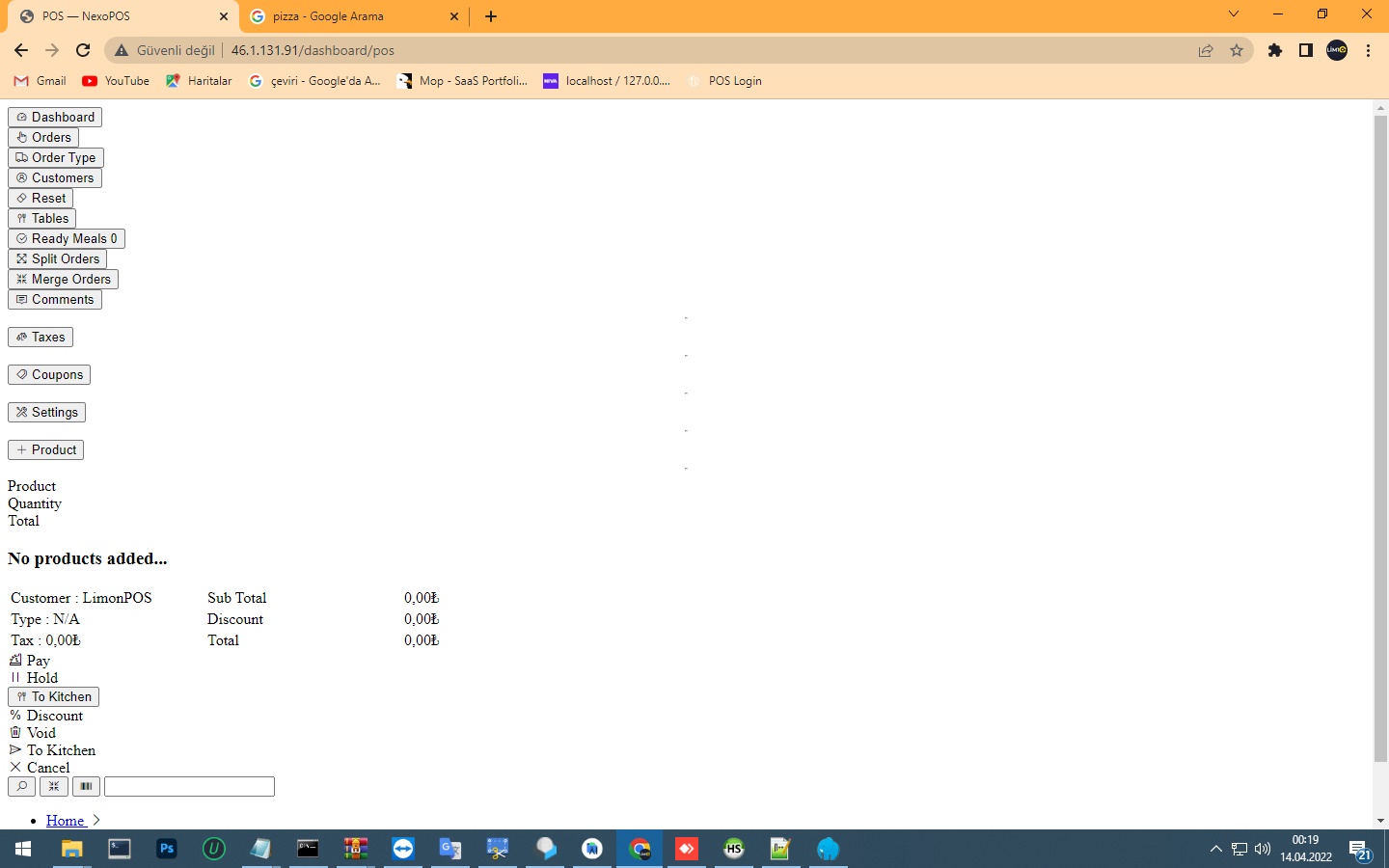The width and height of the screenshot is (1389, 868).
Task: Select the product search magnifier icon
Action: point(21,787)
